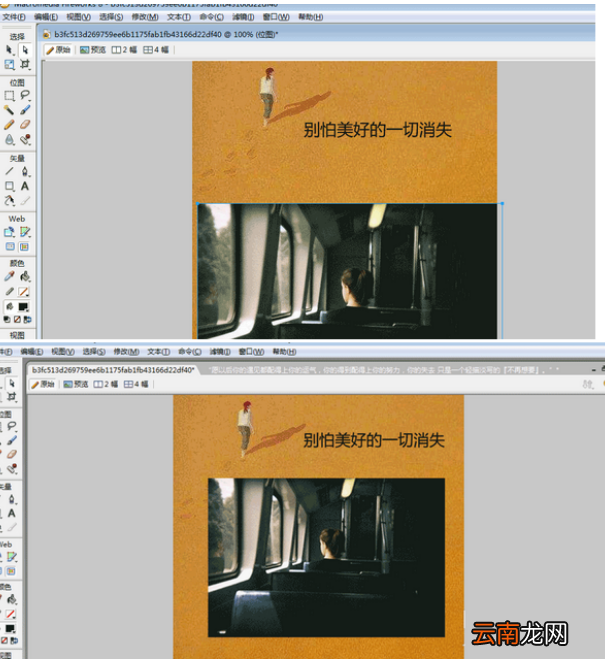Select the Slice tool in upper window
The image size is (605, 662).
point(25,232)
